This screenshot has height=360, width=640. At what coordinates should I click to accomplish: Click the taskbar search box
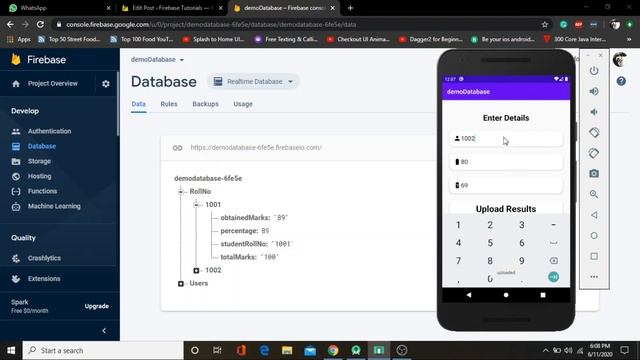pos(103,350)
